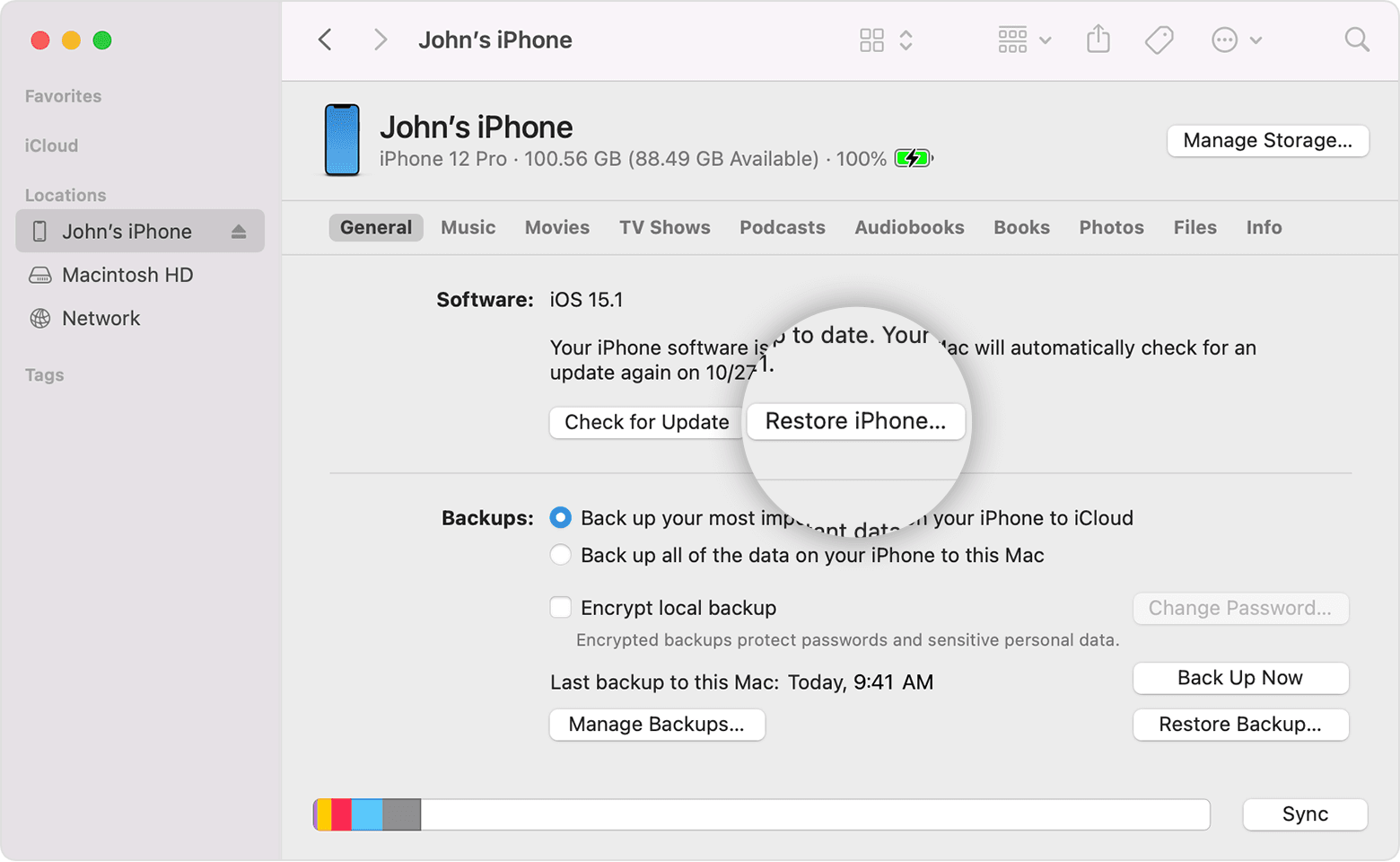Eject John's iPhone from the sidebar
Image resolution: width=1400 pixels, height=862 pixels.
(x=239, y=231)
